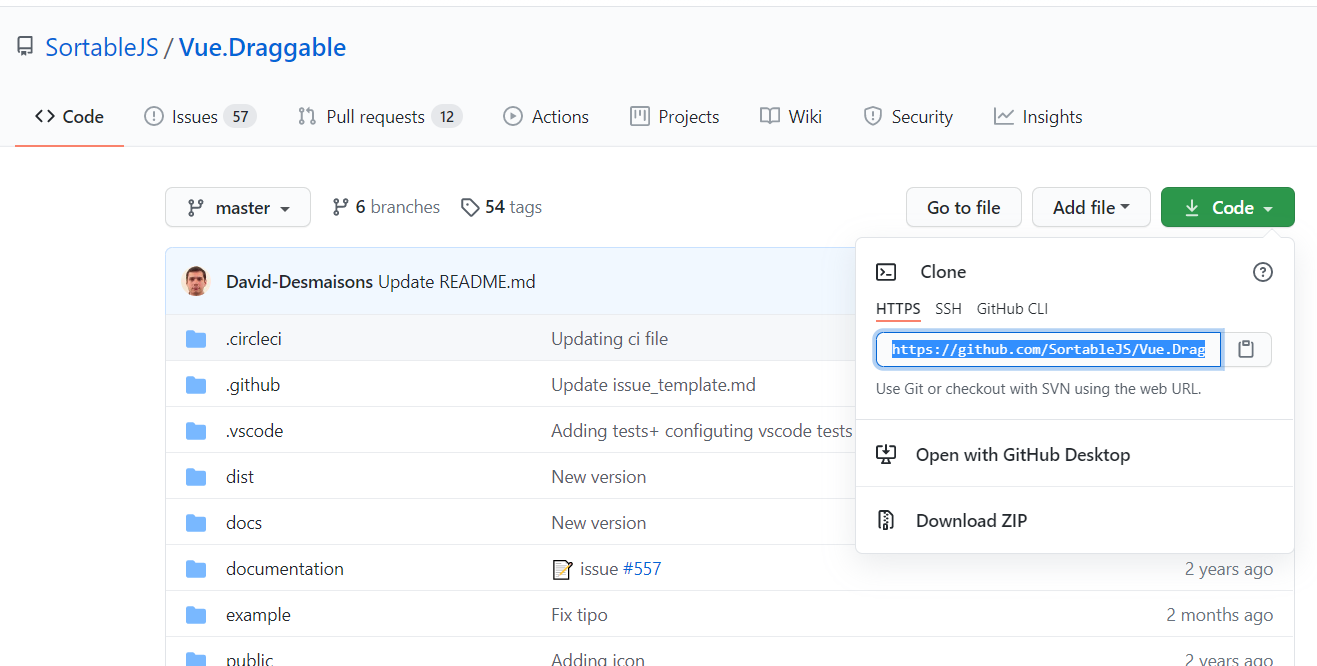Copy the clone URL with clipboard icon
Screen dimensions: 1317x666
tap(1246, 349)
